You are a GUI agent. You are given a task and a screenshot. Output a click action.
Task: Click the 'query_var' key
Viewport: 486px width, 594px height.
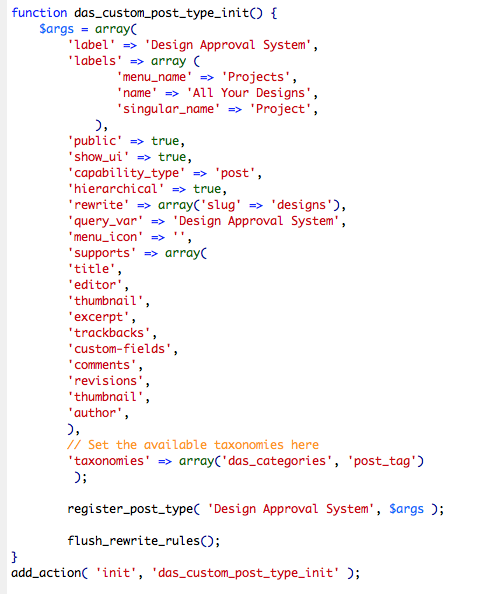105,221
